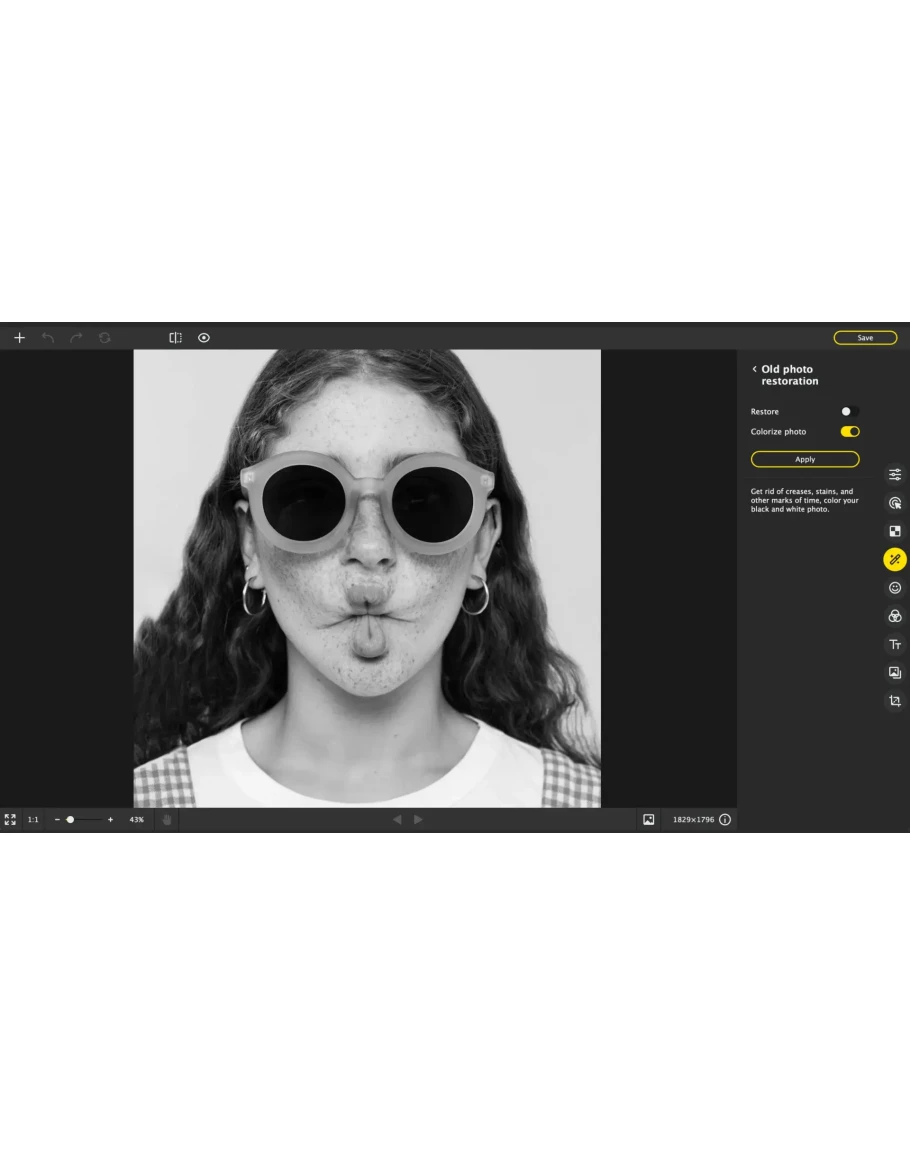
Task: Open the Adjustments sliders tool
Action: click(x=895, y=475)
